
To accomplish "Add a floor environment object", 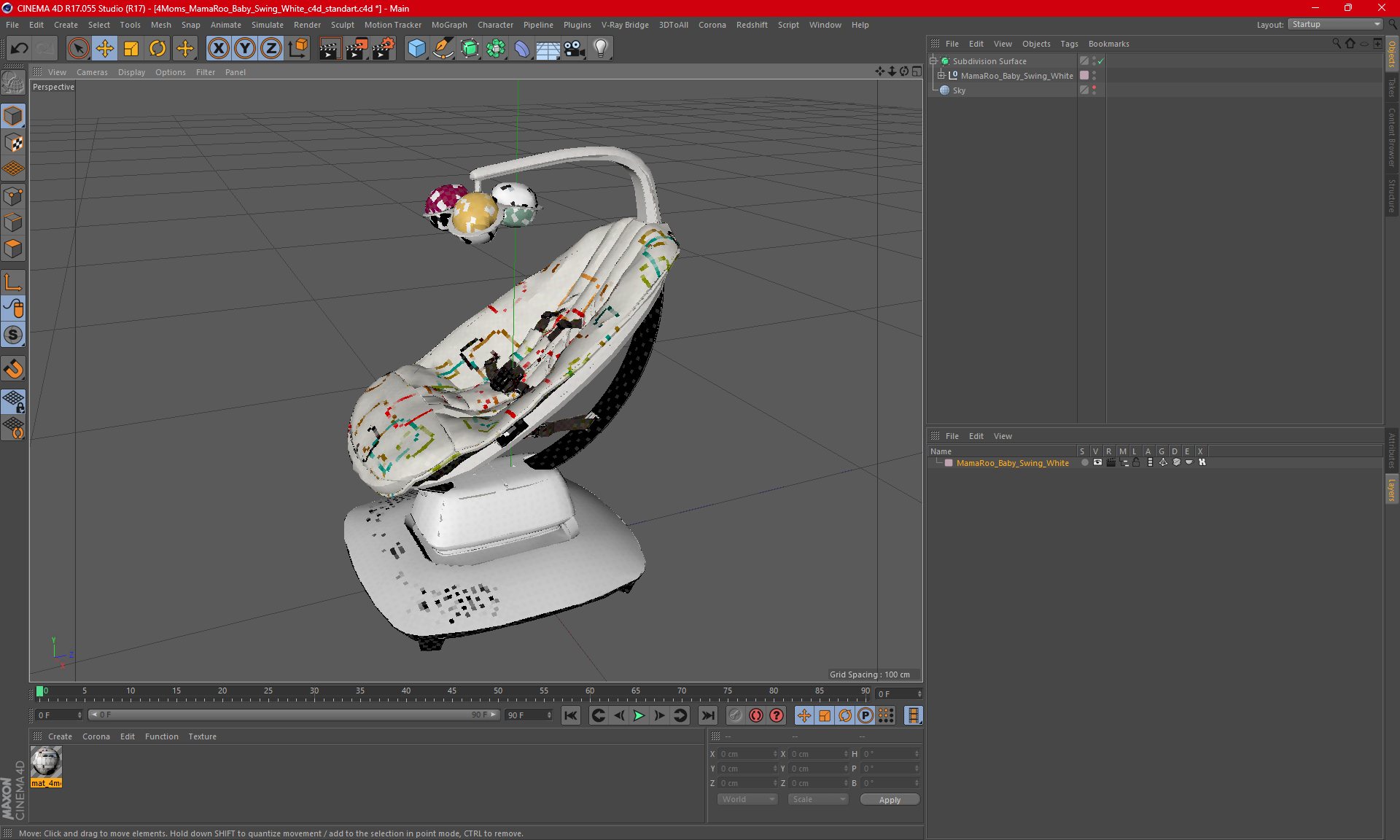I will pyautogui.click(x=548, y=48).
